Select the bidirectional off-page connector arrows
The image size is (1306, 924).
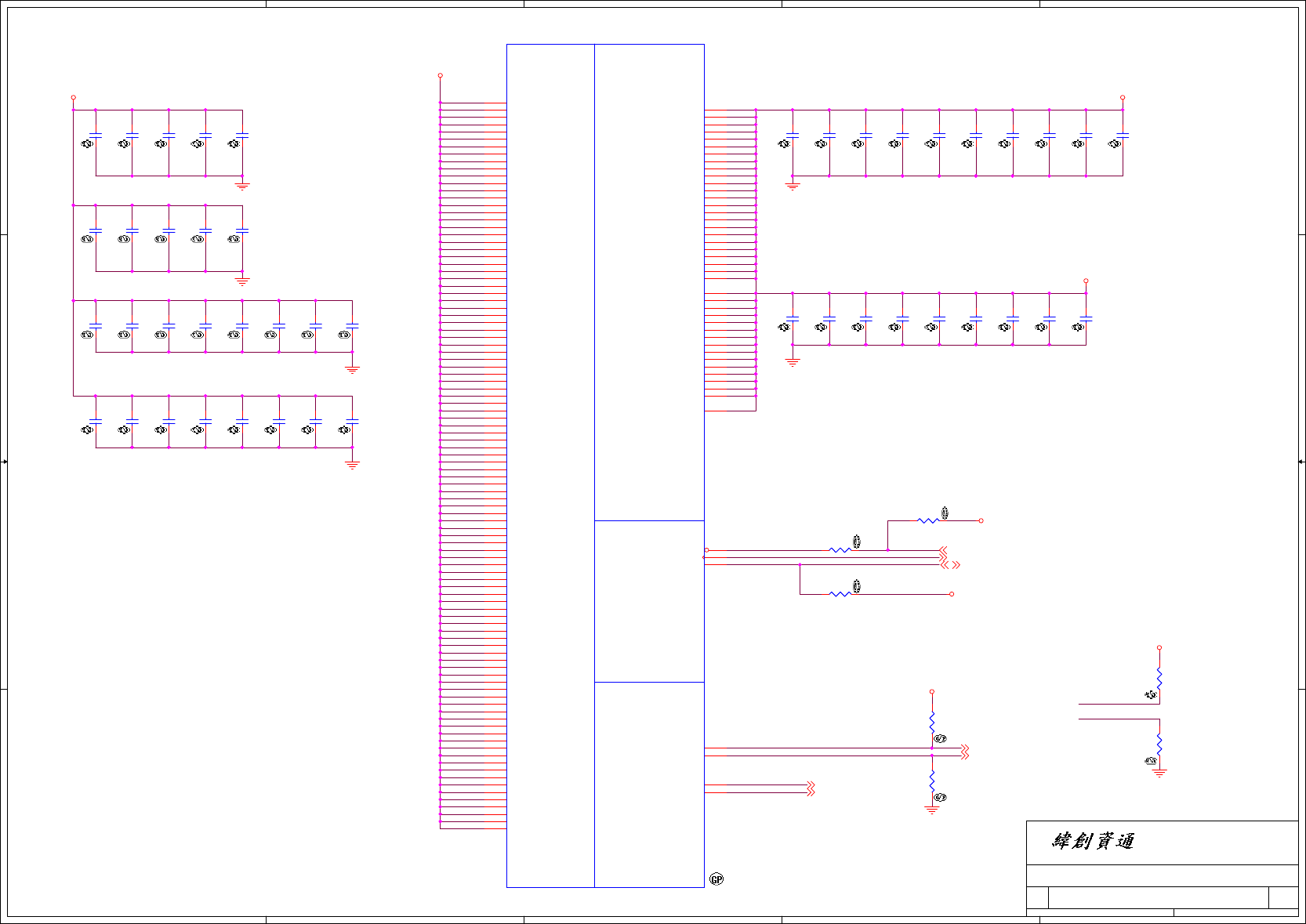coord(950,564)
